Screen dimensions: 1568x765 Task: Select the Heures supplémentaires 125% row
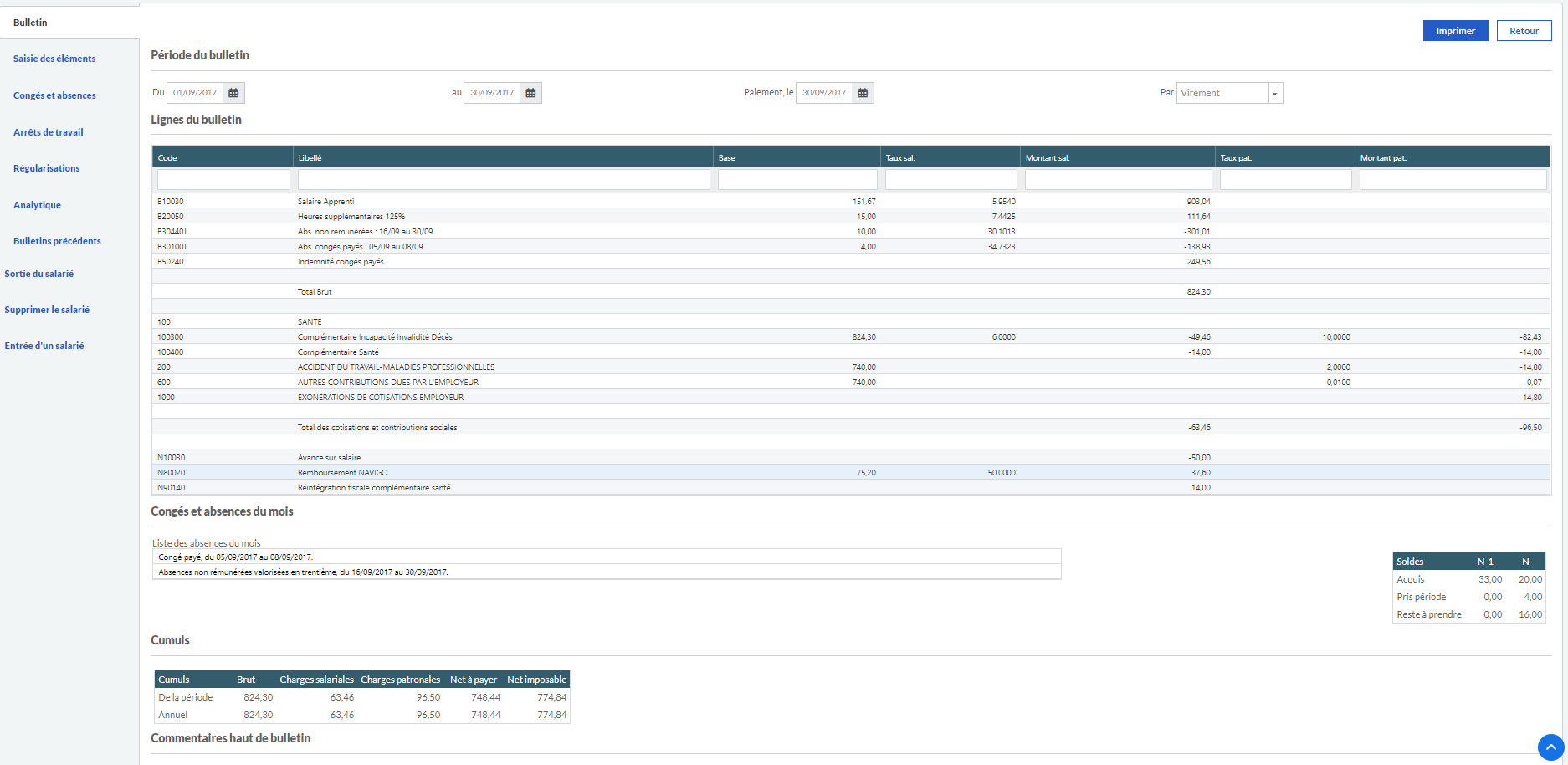pos(851,217)
